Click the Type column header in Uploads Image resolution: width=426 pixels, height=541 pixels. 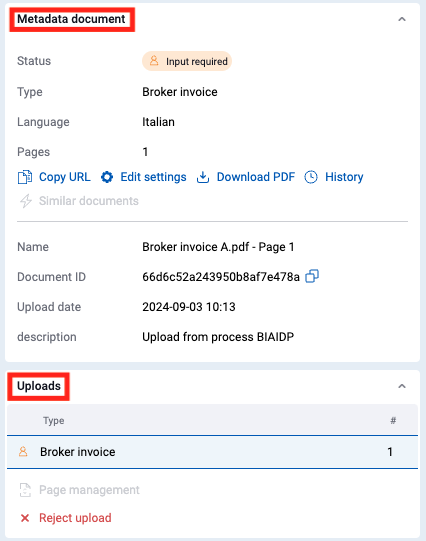53,421
